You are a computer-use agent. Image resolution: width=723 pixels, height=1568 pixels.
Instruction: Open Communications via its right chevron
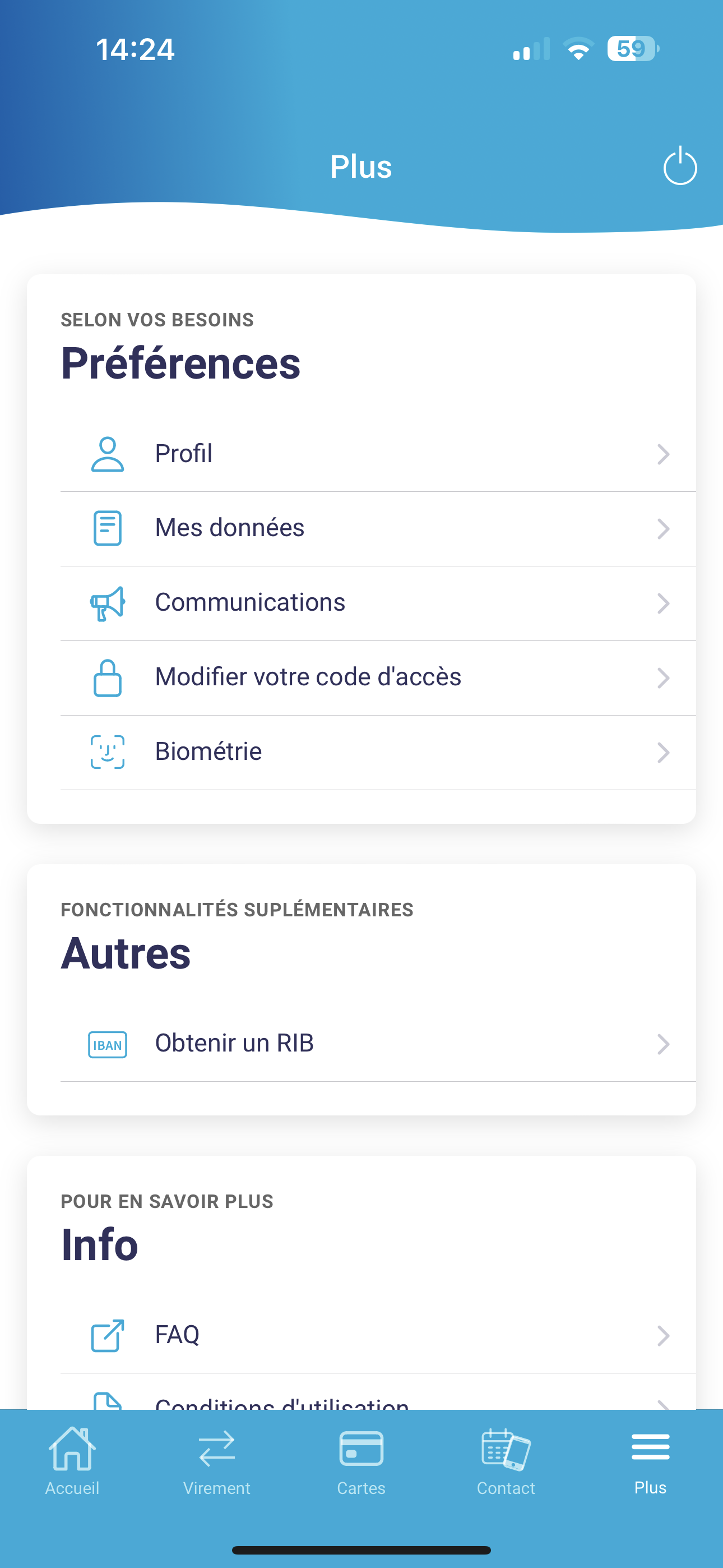(664, 603)
